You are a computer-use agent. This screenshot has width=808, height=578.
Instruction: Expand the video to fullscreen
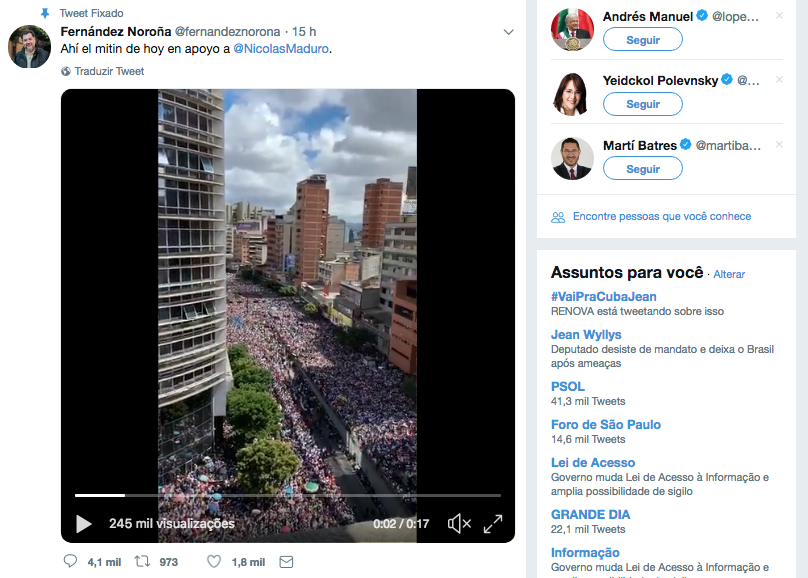(x=493, y=524)
